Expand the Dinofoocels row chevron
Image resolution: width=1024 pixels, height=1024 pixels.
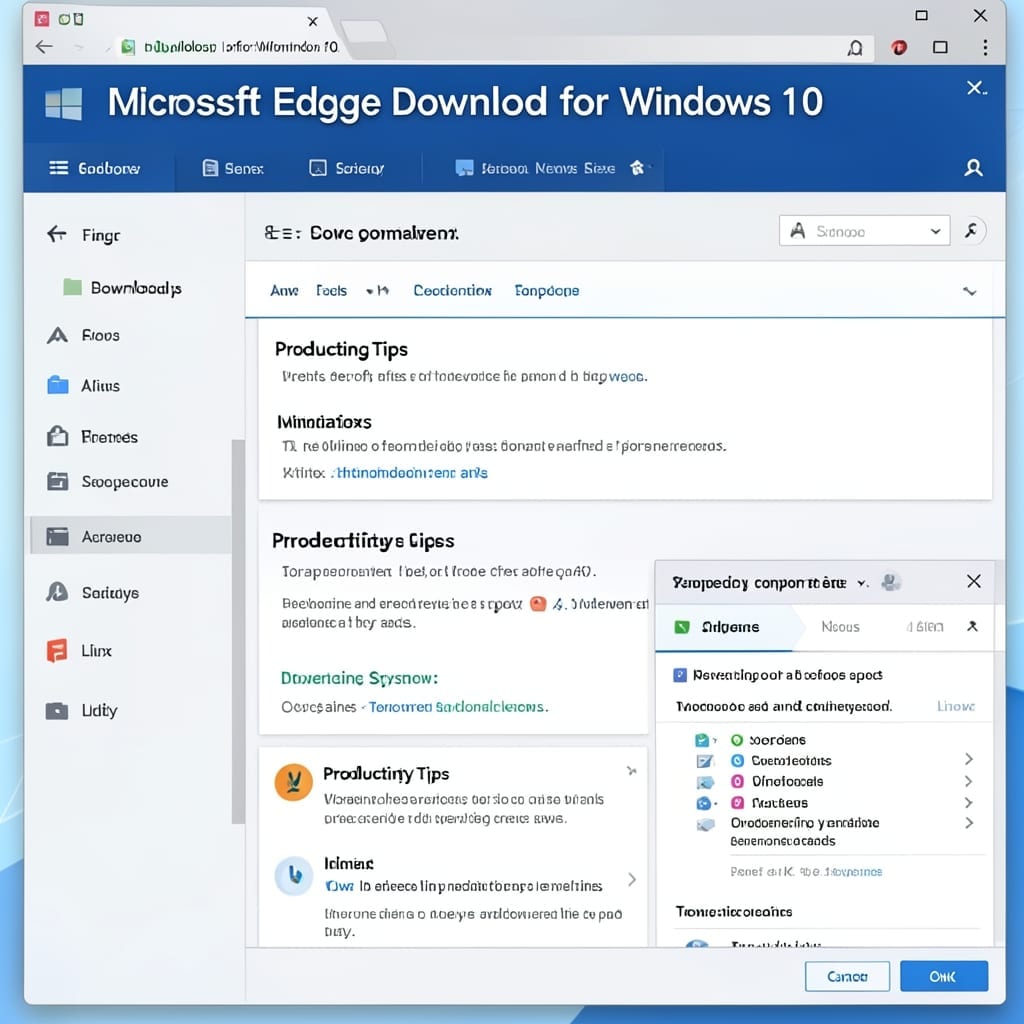point(968,781)
